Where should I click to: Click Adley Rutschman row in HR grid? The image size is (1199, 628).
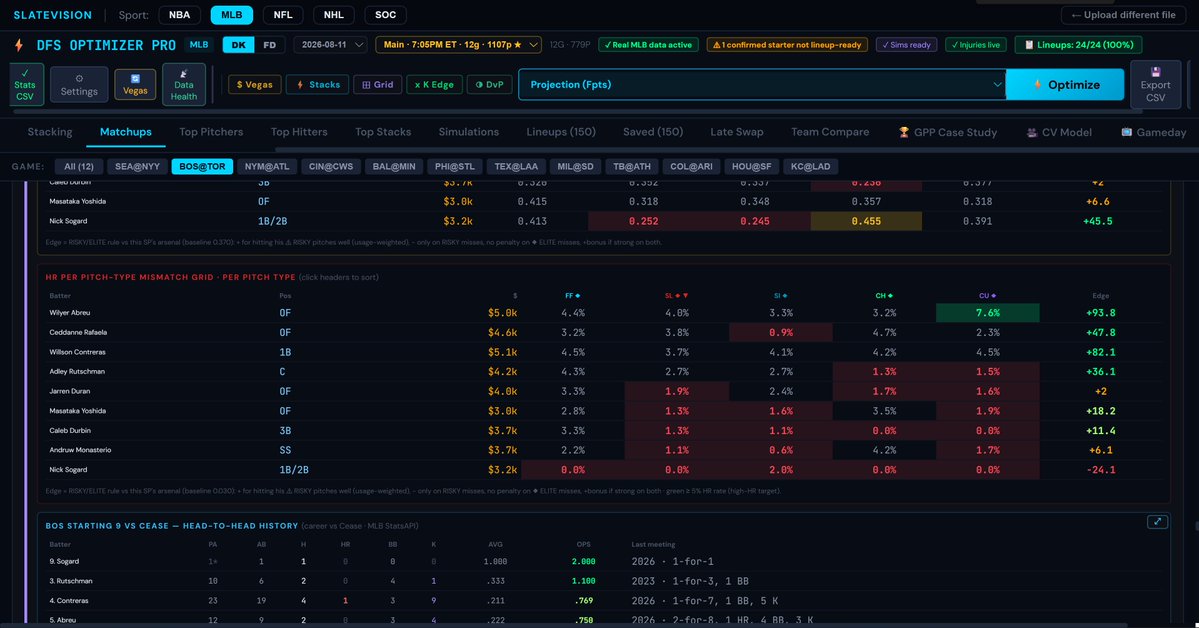[604, 372]
